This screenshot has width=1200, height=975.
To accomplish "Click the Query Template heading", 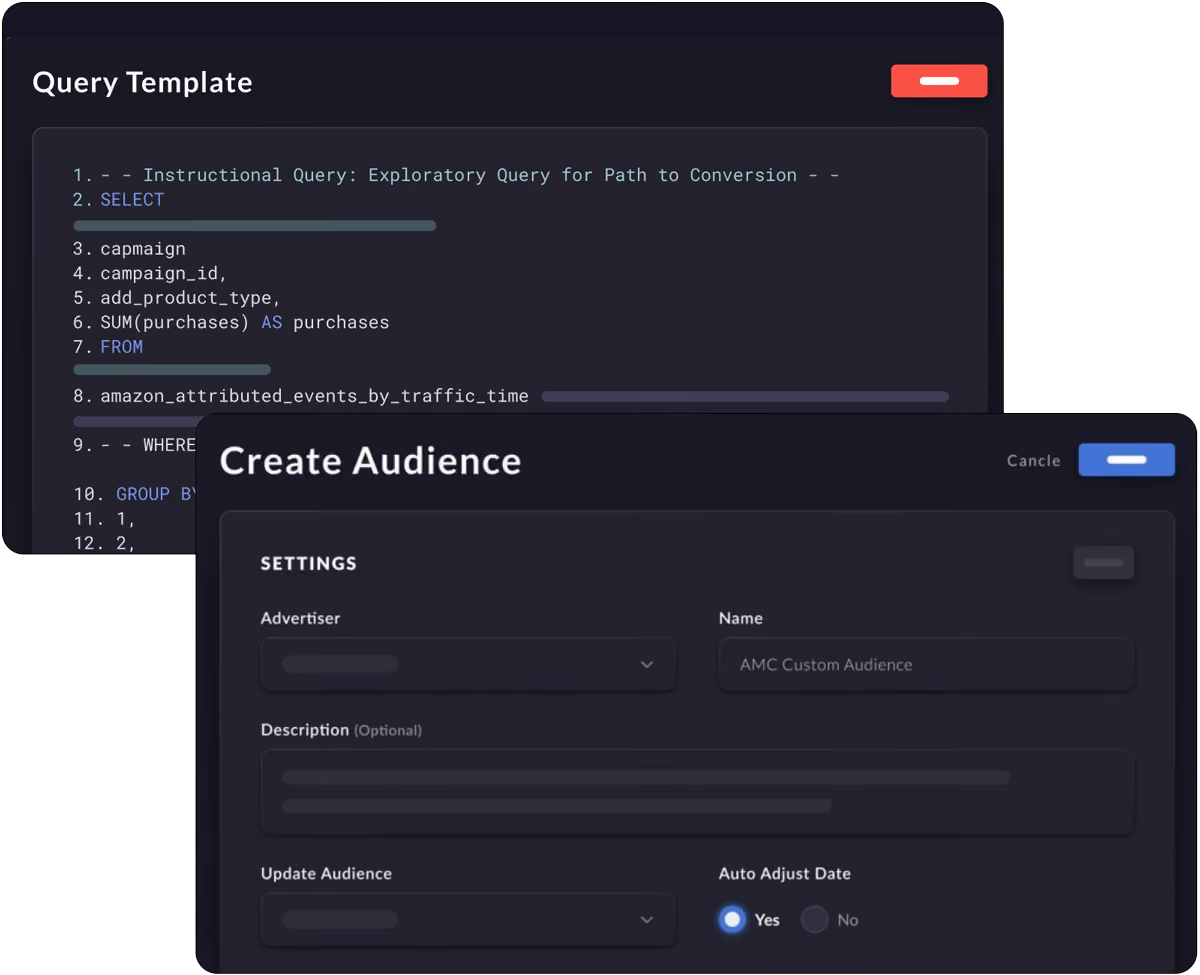I will [x=142, y=82].
